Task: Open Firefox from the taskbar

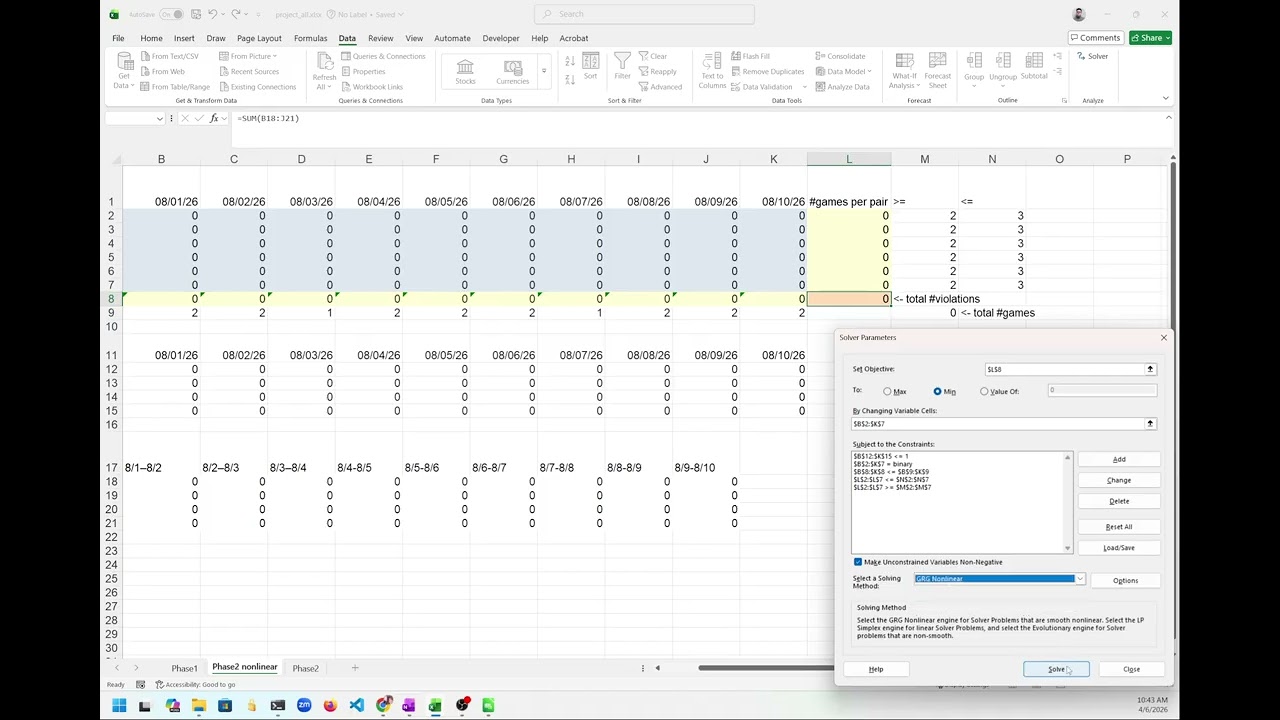Action: pos(330,705)
